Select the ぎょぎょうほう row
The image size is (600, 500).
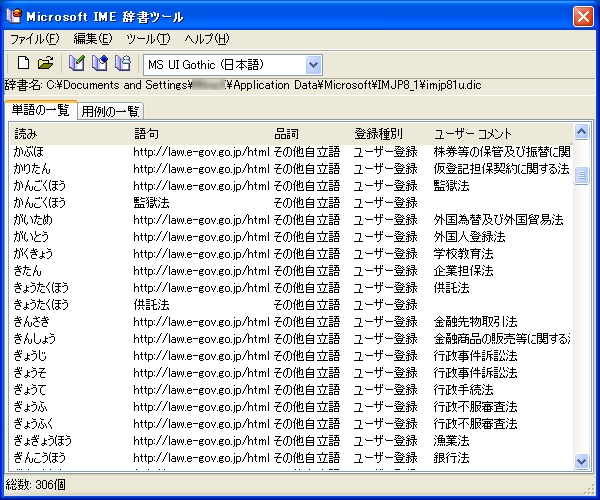[x=292, y=441]
